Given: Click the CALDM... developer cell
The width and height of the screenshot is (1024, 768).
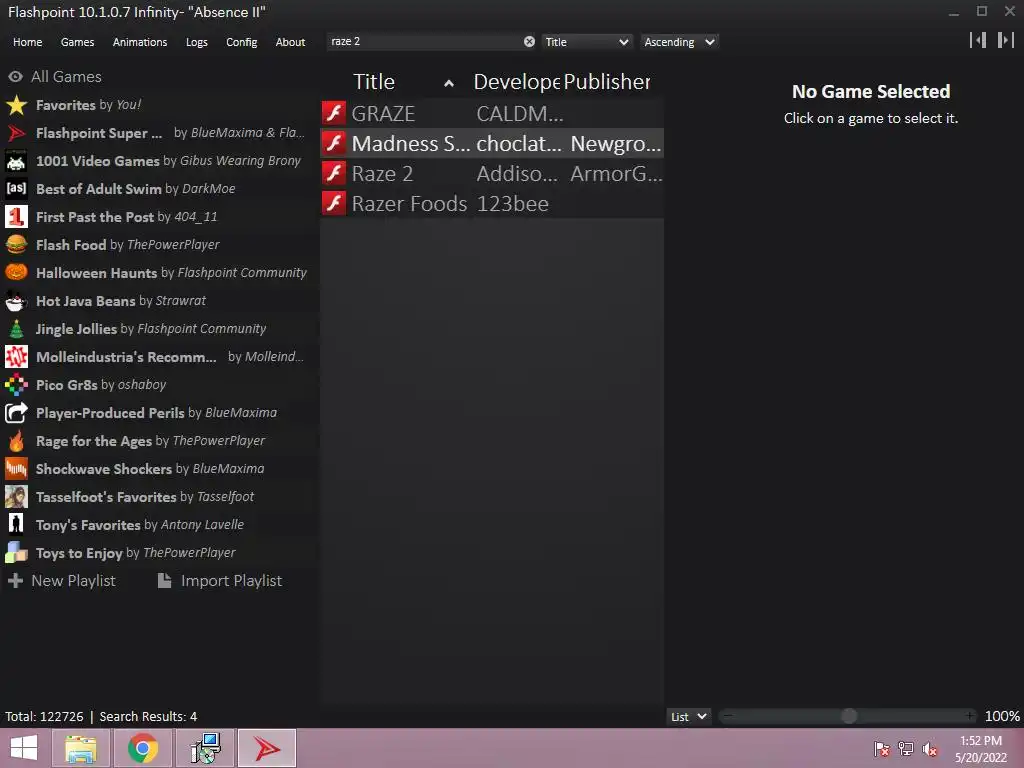Looking at the screenshot, I should coord(519,114).
